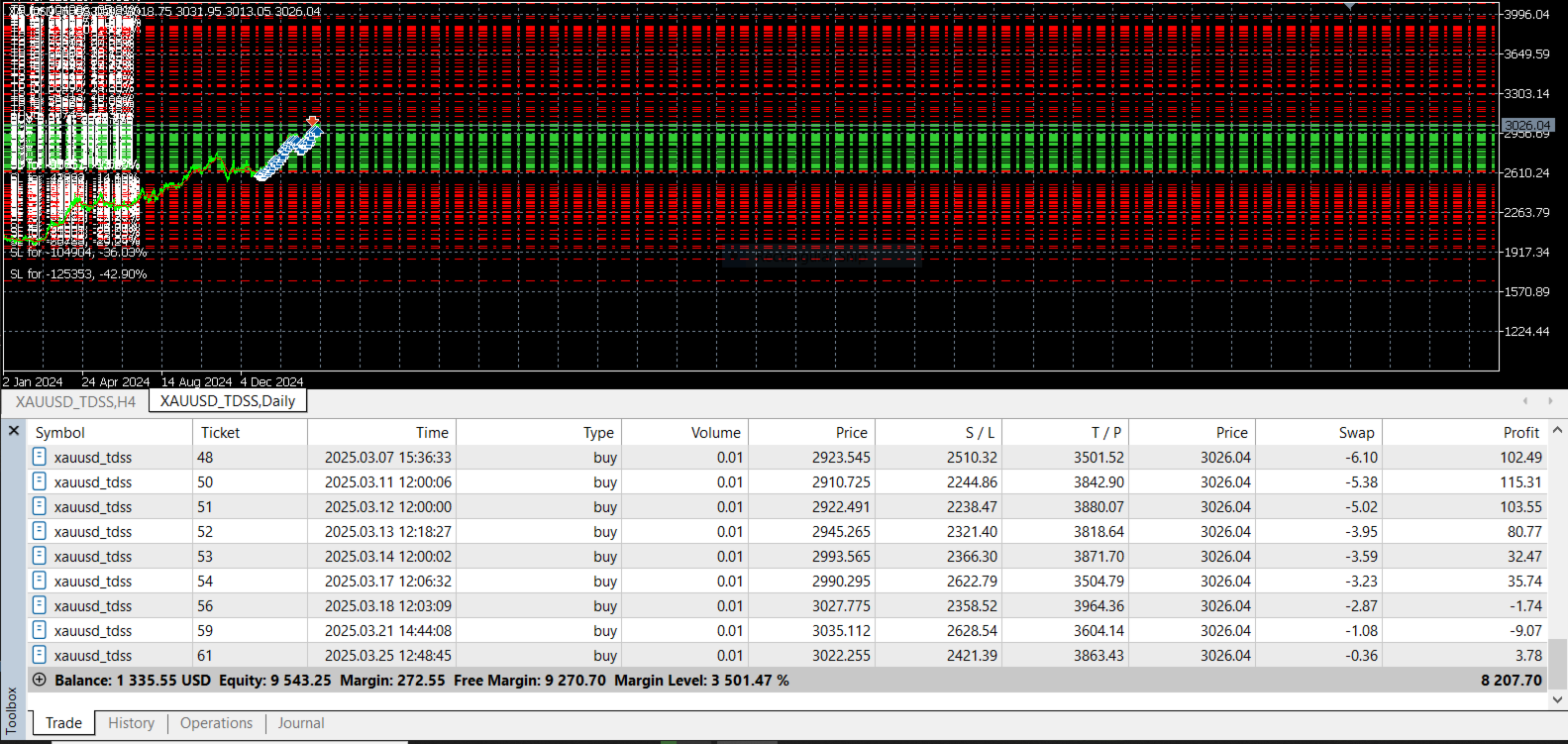Sort by the T / P column header
Image resolution: width=1568 pixels, height=744 pixels.
tap(1065, 432)
